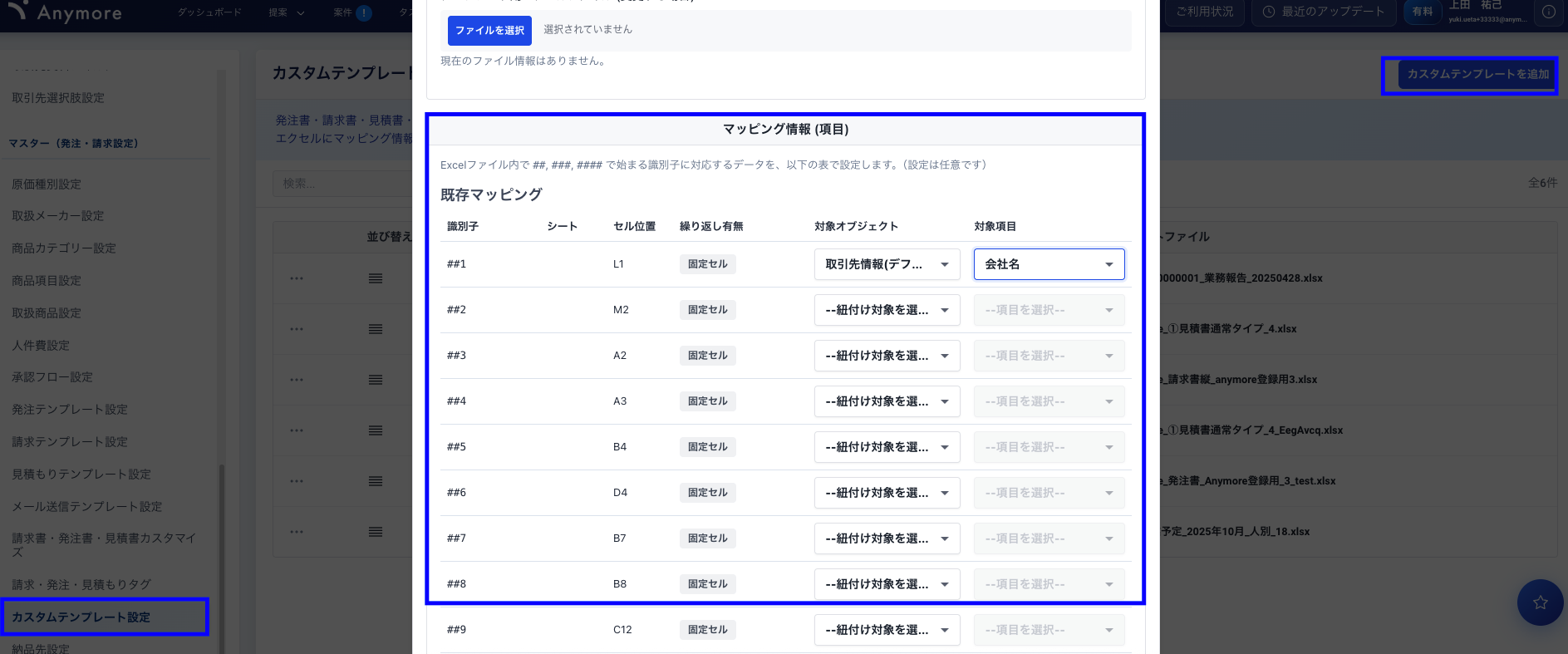Open three-dot menu for 業務報告_20250428.xlsx row
Viewport: 1568px width, 654px height.
[297, 278]
